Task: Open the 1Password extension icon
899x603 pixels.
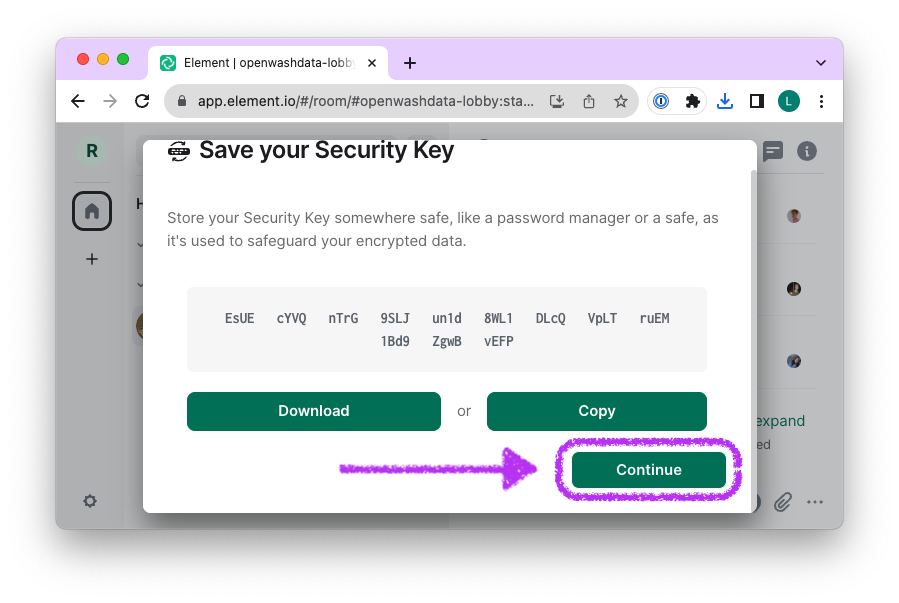Action: click(x=661, y=101)
